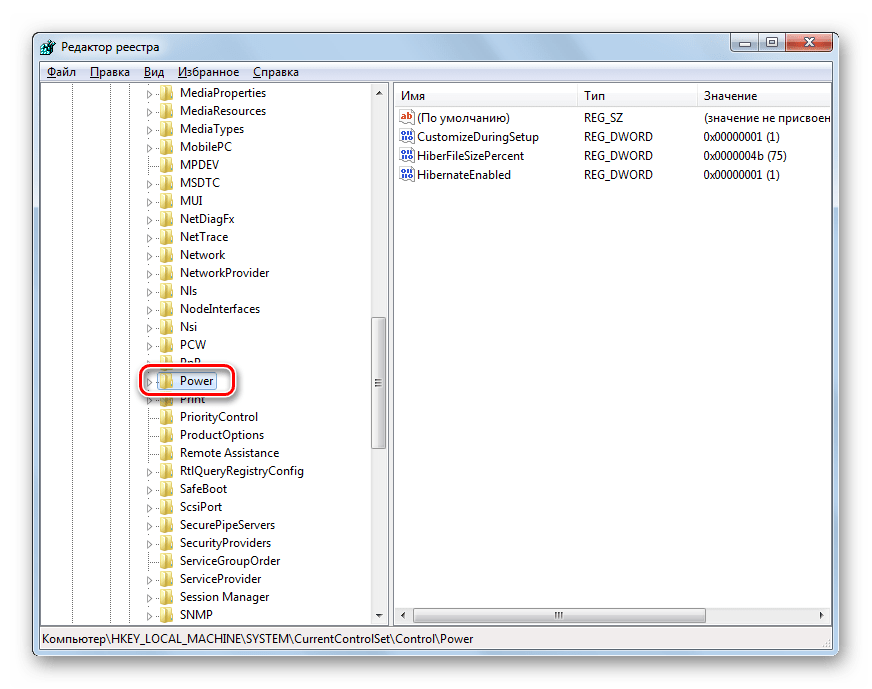Click the PCW folder icon

[x=166, y=345]
